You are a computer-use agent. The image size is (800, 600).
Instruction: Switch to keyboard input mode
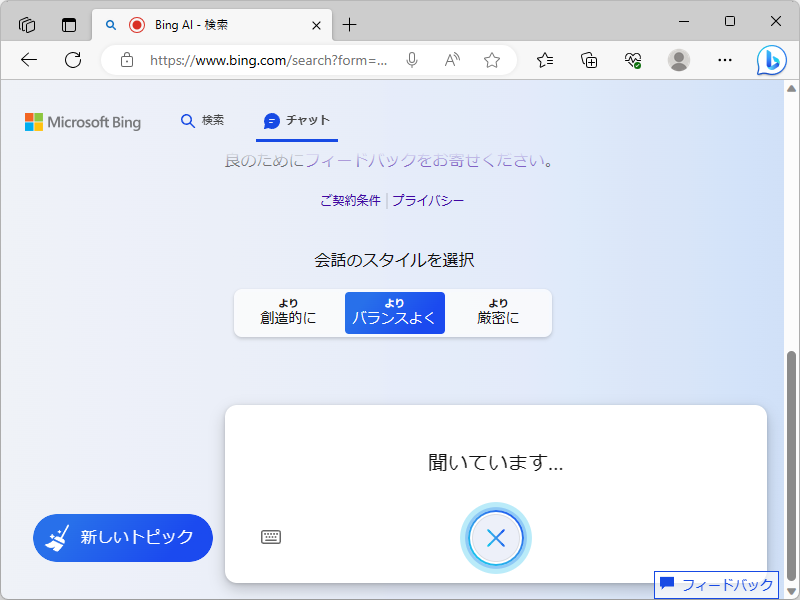(x=272, y=537)
